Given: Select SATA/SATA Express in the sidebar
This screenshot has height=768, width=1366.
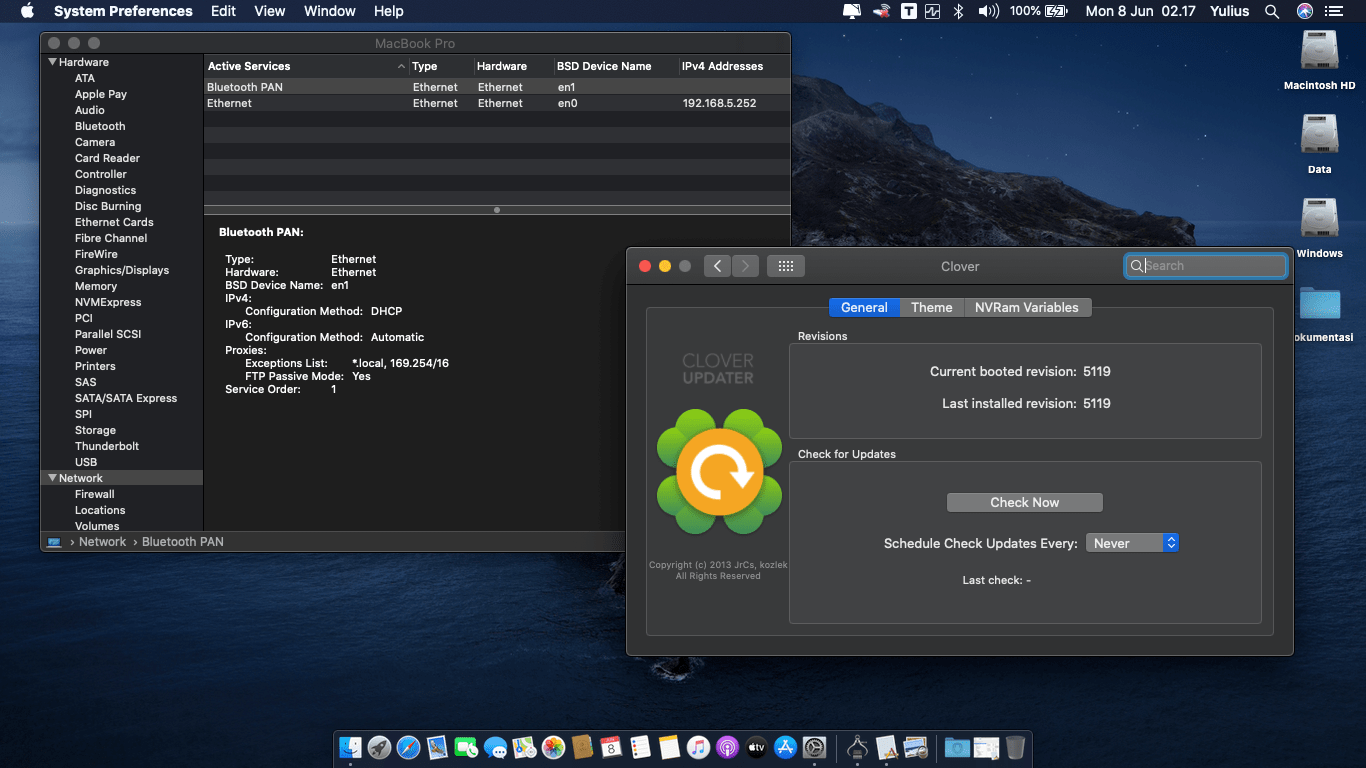Looking at the screenshot, I should [126, 398].
